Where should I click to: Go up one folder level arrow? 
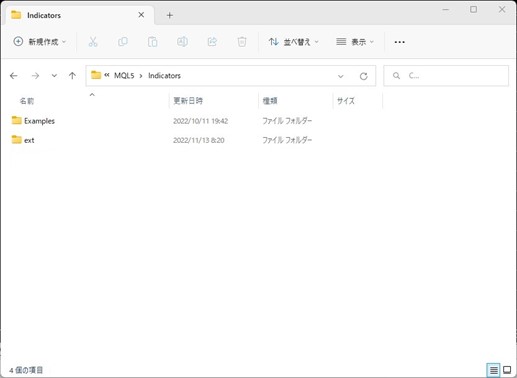tap(72, 76)
